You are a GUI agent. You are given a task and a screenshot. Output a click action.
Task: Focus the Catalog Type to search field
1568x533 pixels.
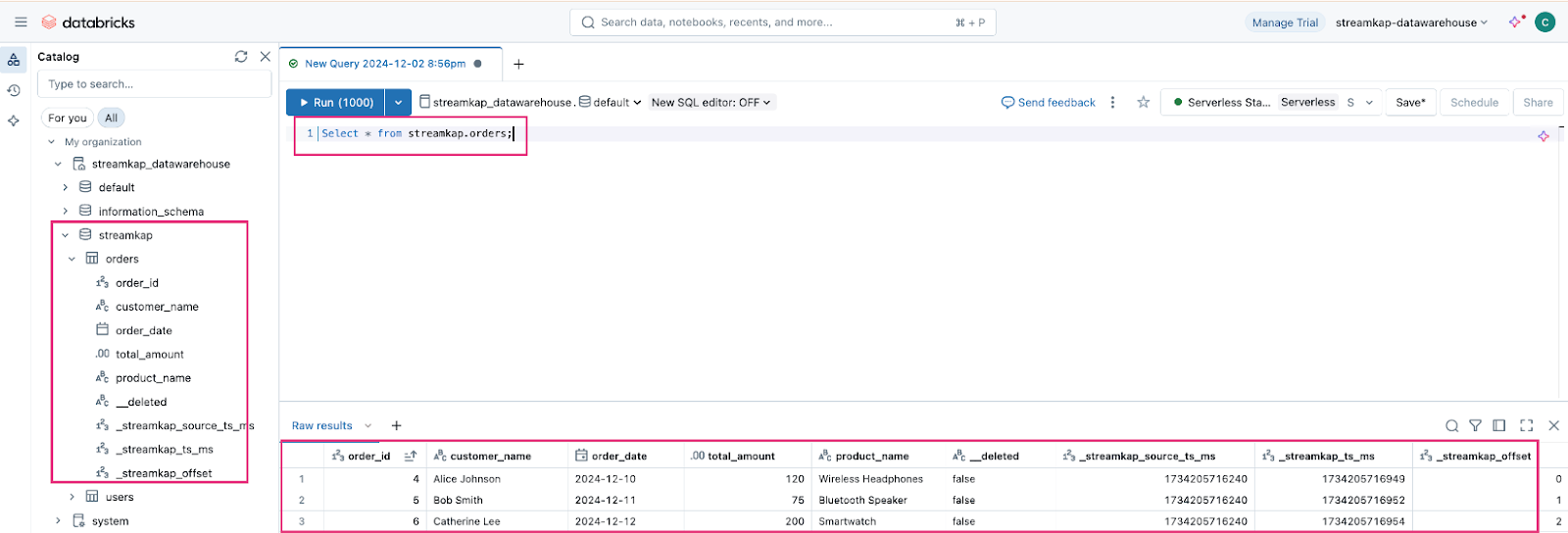pos(154,84)
